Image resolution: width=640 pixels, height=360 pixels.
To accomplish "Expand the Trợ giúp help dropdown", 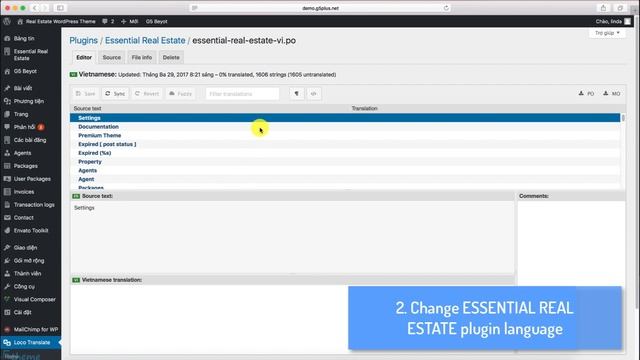I will point(607,33).
